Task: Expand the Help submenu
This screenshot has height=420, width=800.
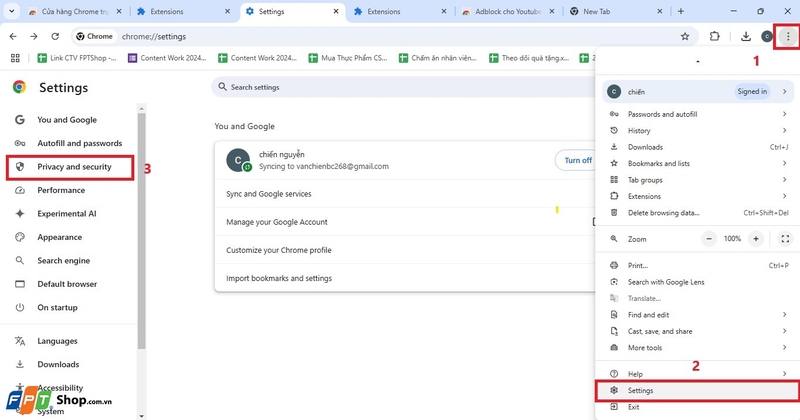Action: (697, 374)
